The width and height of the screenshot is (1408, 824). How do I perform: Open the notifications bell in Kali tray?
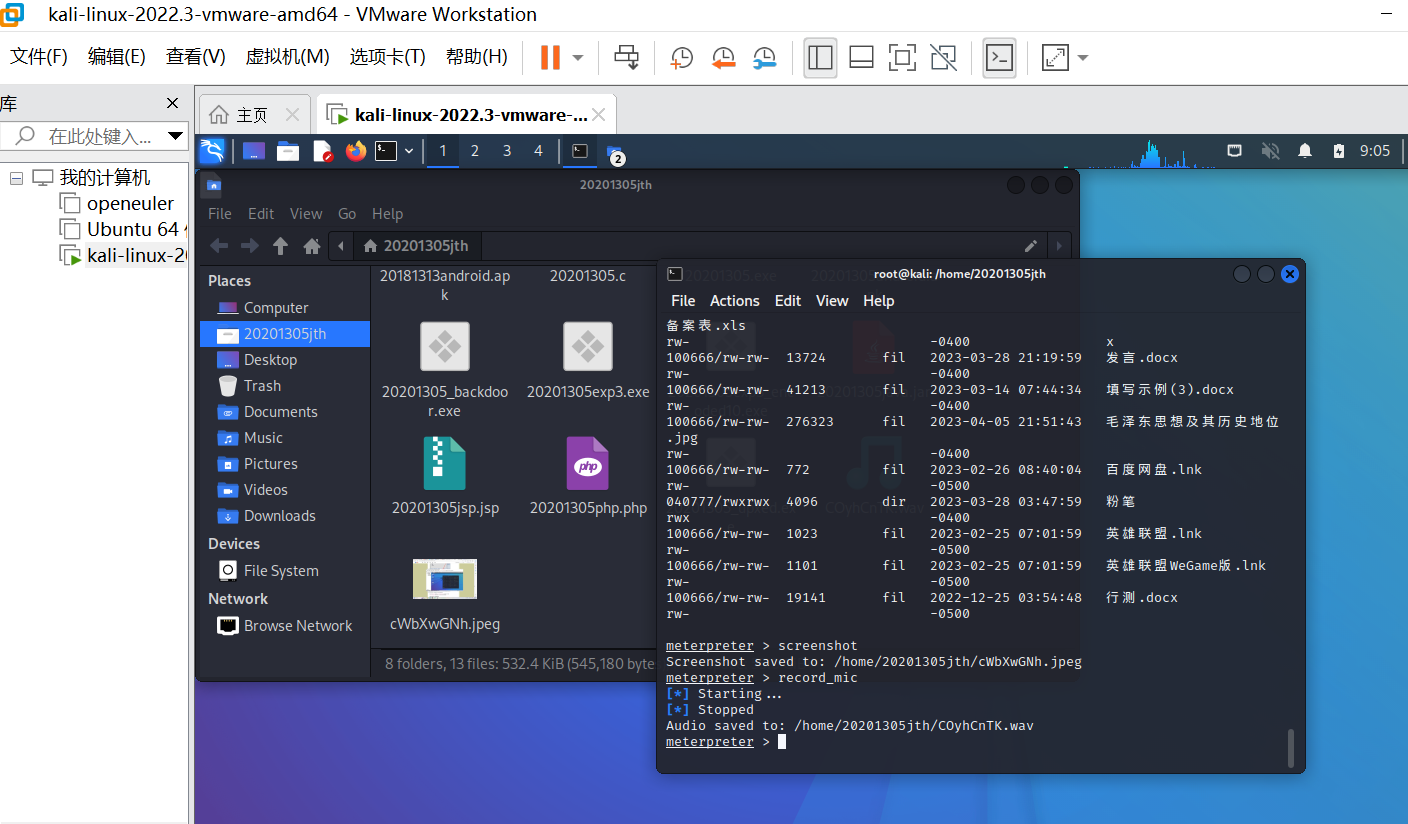point(1305,151)
